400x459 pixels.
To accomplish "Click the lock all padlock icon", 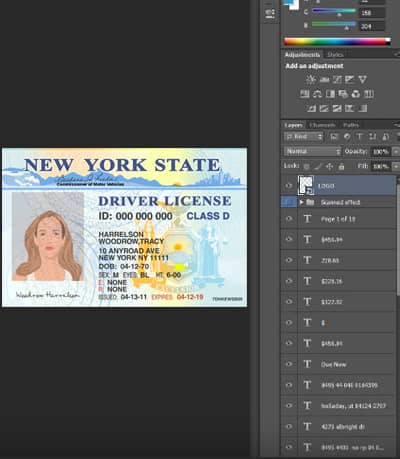I will (x=341, y=166).
